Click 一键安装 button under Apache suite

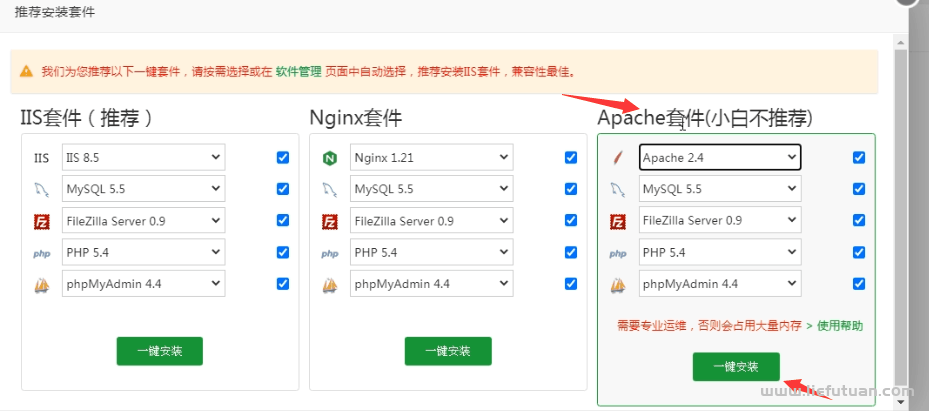pyautogui.click(x=736, y=367)
